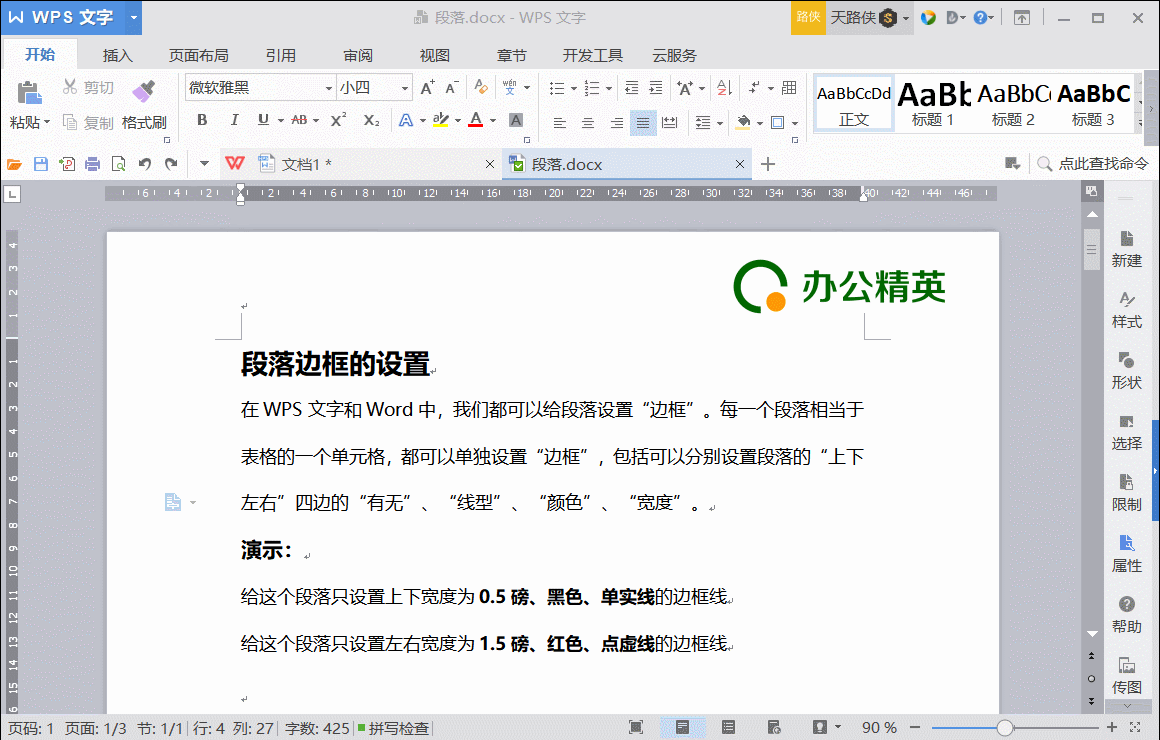
Task: Open the Properties (属性) side panel
Action: [x=1126, y=554]
